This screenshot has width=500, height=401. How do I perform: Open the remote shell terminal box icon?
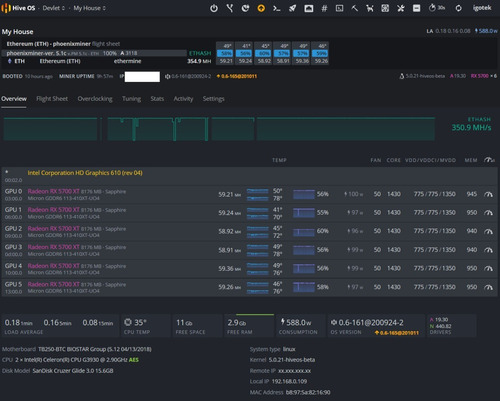pyautogui.click(x=339, y=8)
